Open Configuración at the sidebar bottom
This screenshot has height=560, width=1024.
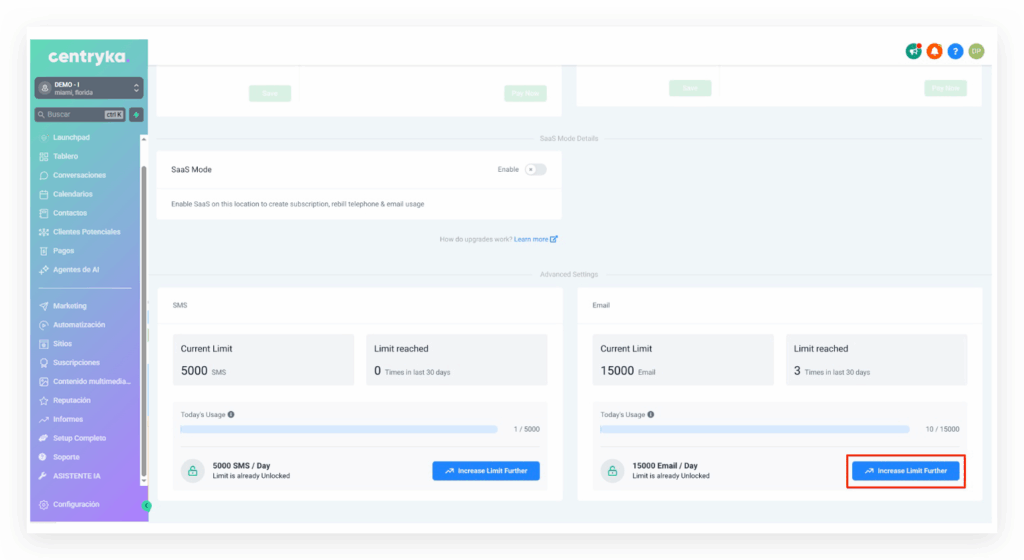75,505
